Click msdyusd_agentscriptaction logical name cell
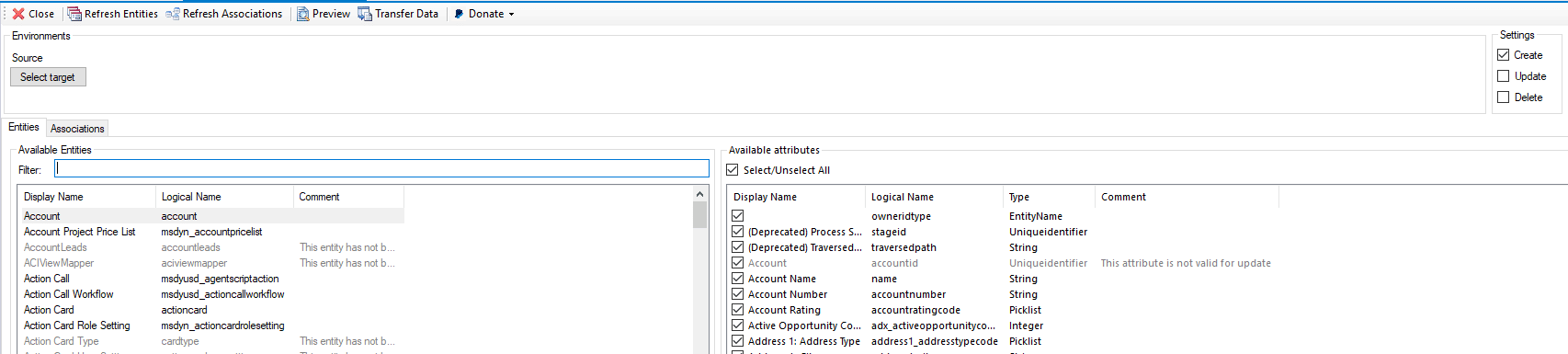The image size is (1568, 354). click(x=220, y=279)
